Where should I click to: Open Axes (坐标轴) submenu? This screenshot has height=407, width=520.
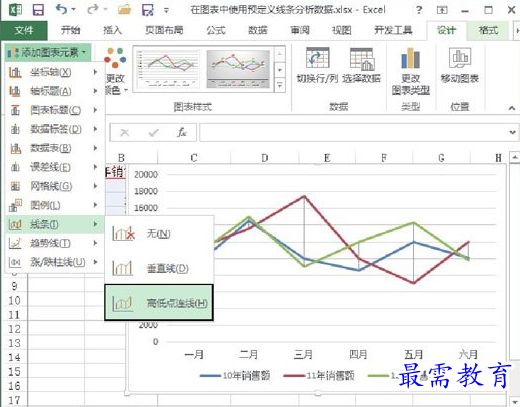tap(54, 72)
